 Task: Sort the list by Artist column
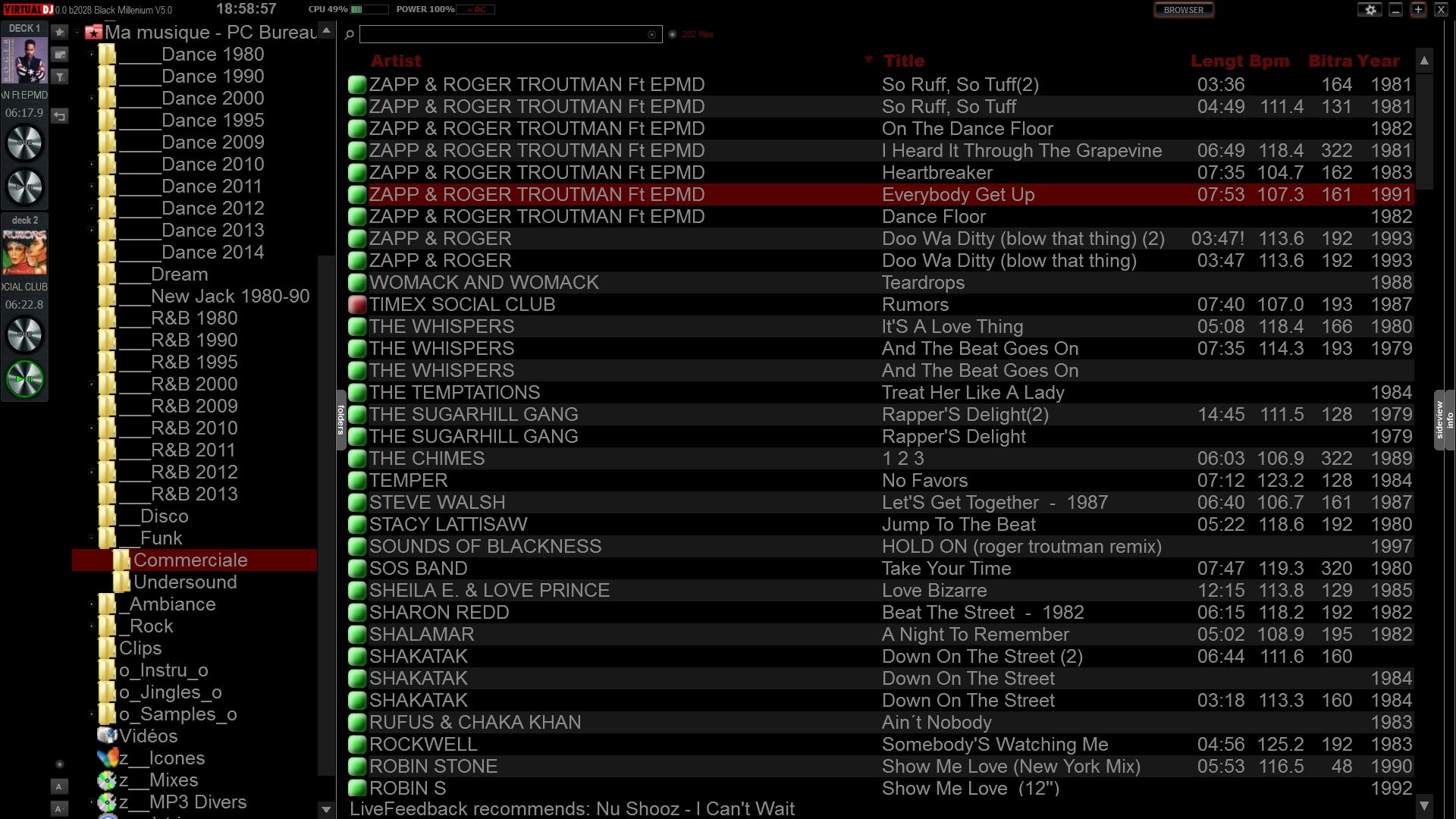click(396, 61)
